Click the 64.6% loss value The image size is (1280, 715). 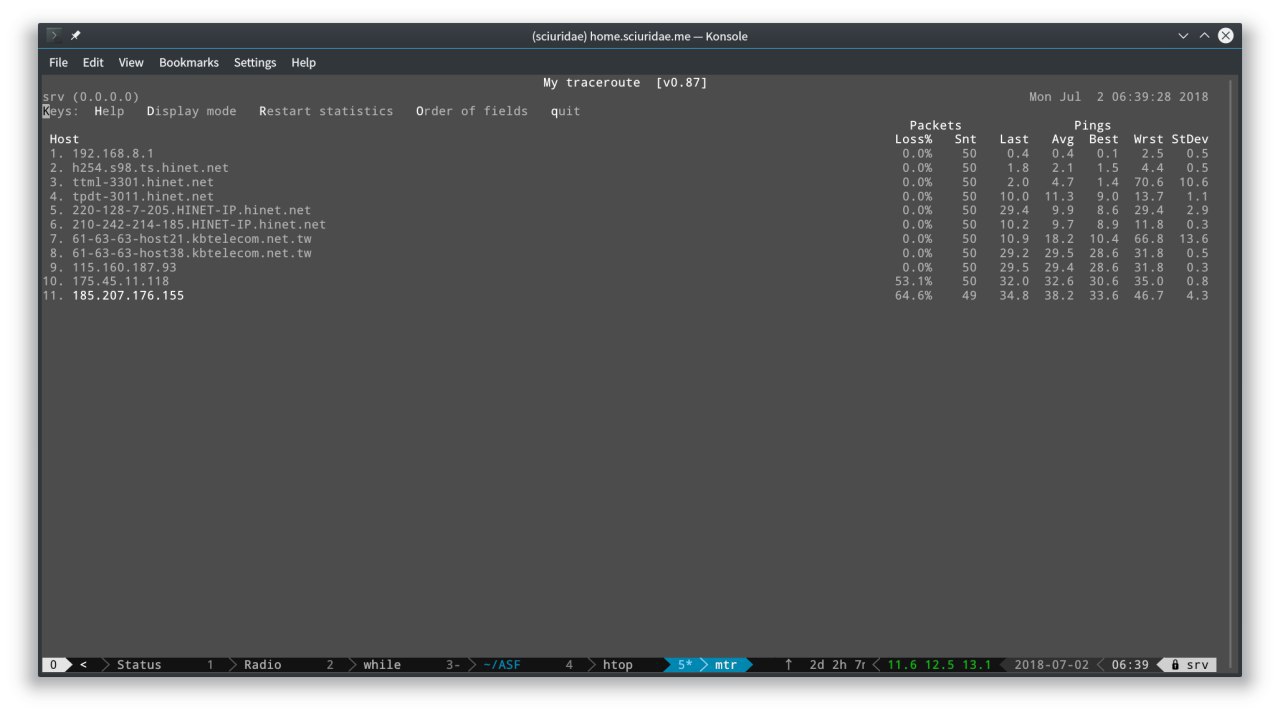coord(913,295)
